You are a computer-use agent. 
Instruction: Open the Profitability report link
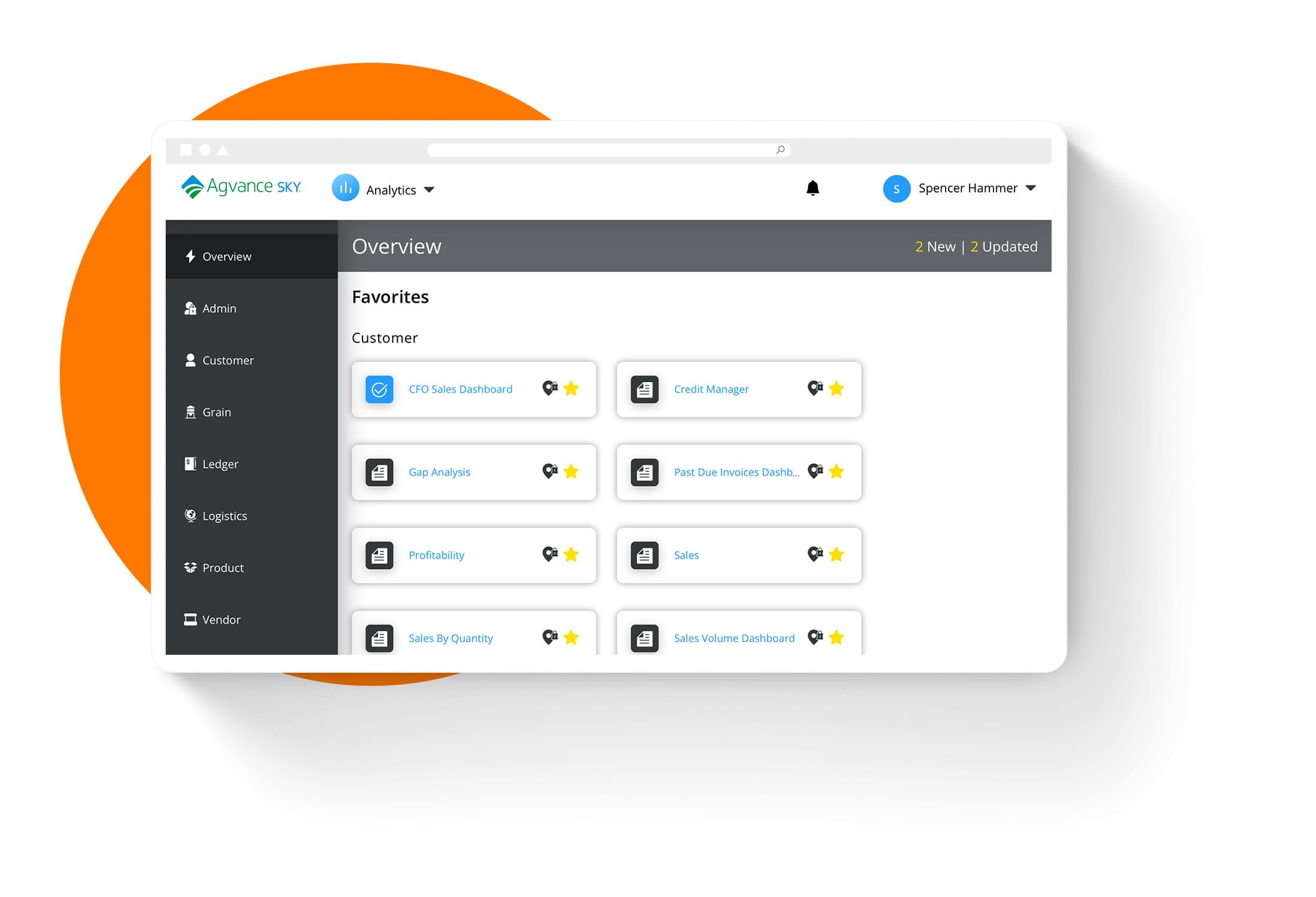click(437, 556)
